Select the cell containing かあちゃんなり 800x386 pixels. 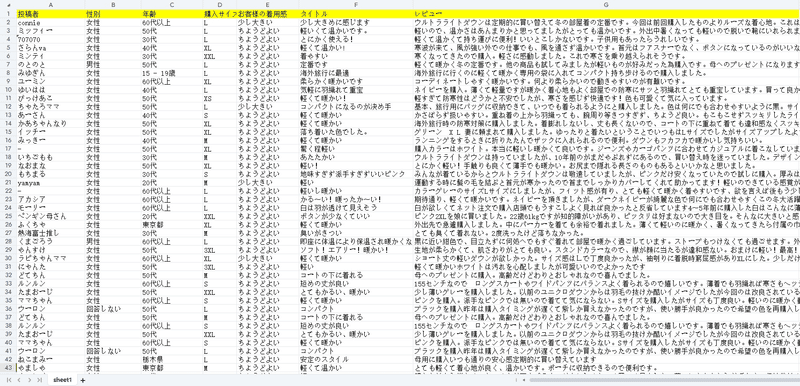click(51, 123)
